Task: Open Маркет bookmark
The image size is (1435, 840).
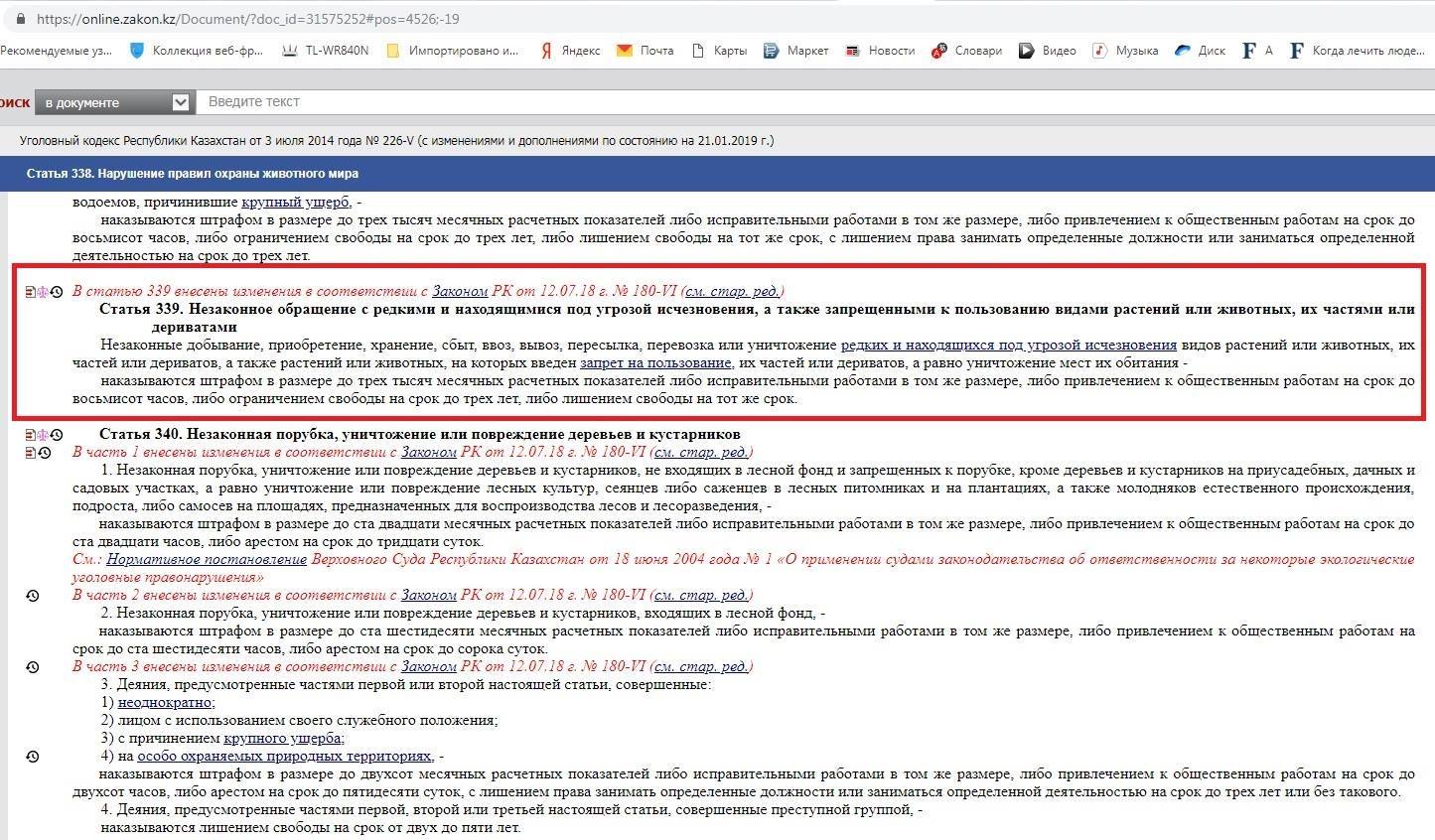Action: (x=796, y=51)
